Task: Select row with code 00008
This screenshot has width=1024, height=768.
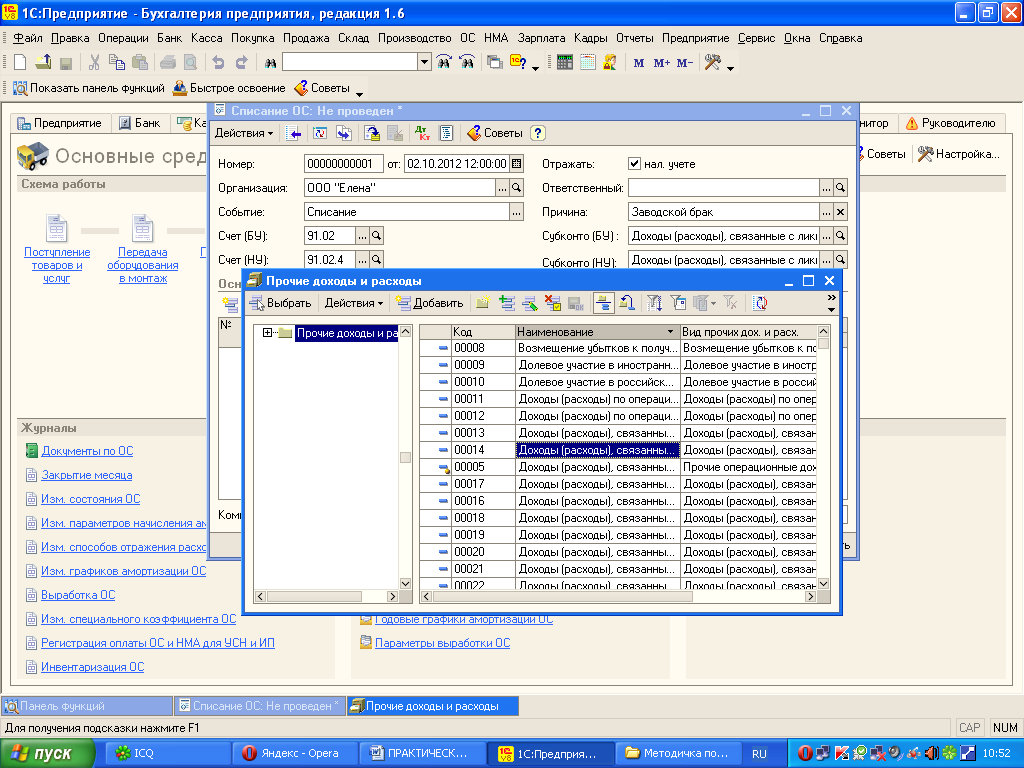Action: coord(617,348)
